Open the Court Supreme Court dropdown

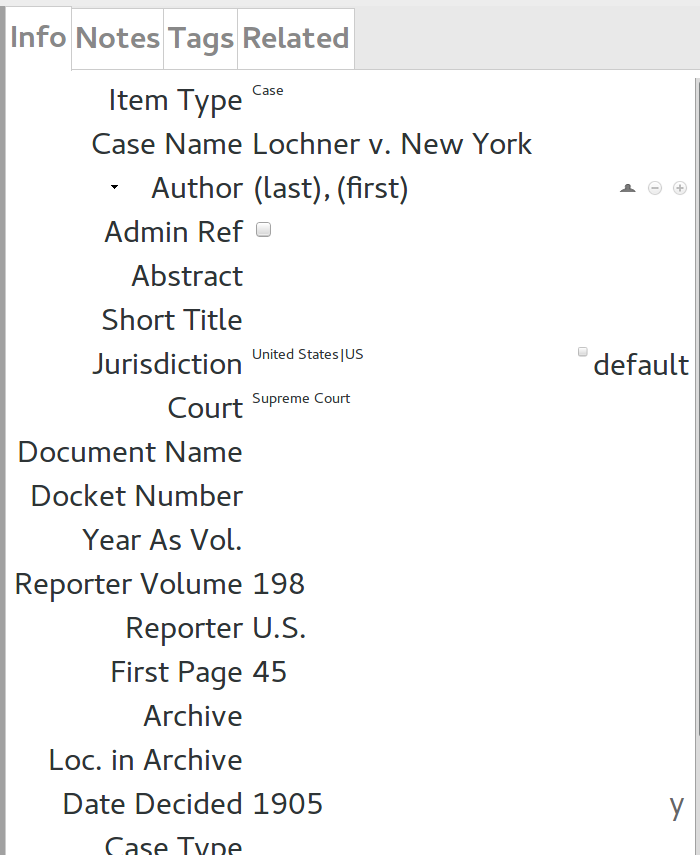[x=301, y=399]
